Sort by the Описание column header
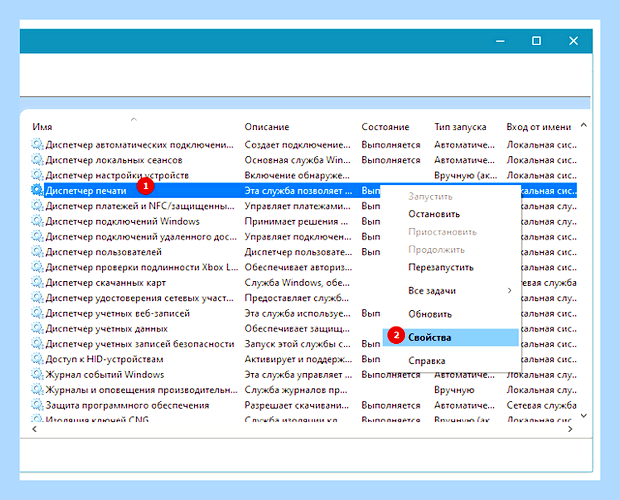 267,127
